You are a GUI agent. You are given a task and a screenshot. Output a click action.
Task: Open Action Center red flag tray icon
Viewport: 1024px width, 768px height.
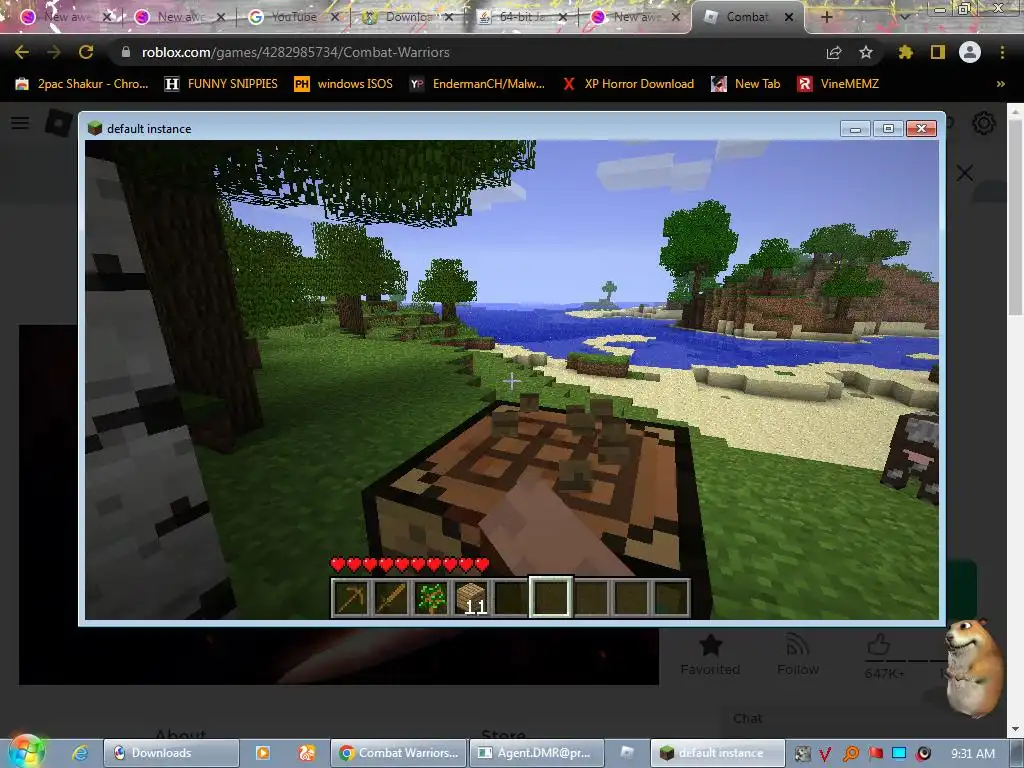(x=875, y=754)
